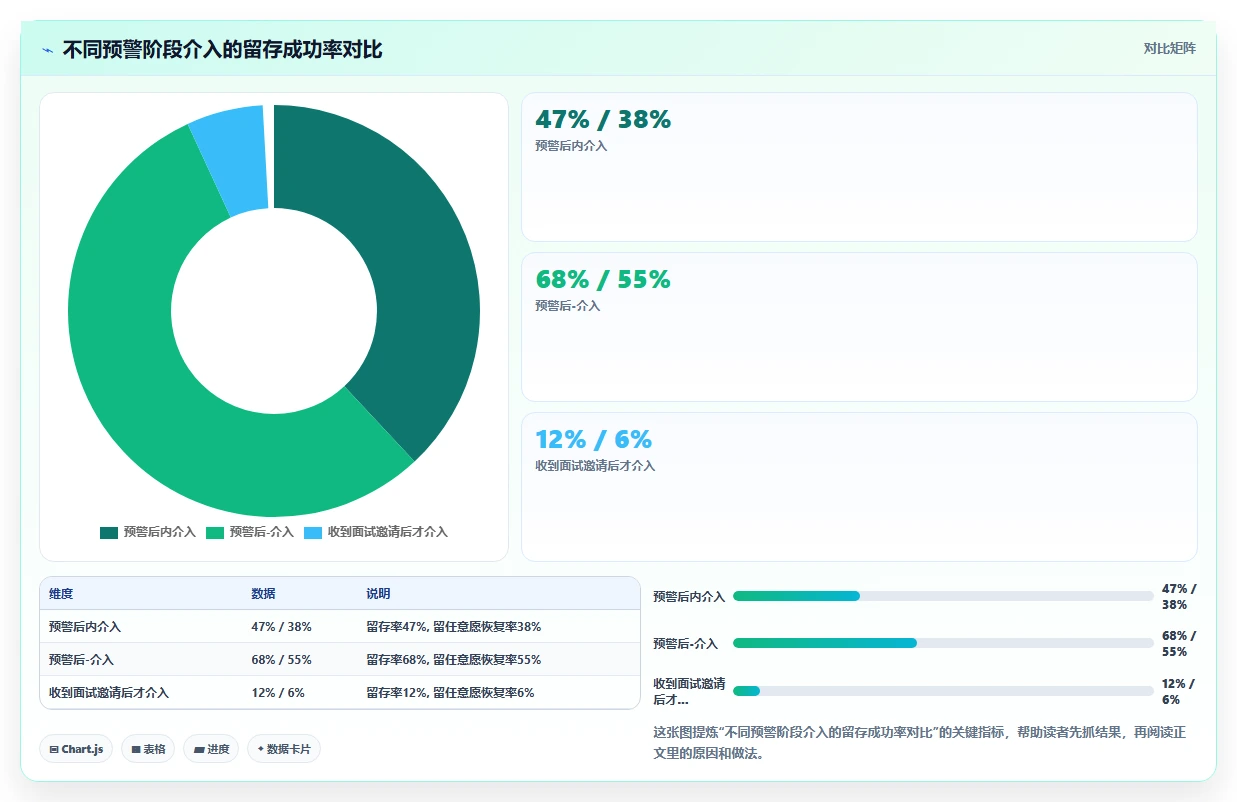Click the 对比矩阵 label in header
The image size is (1237, 802).
click(1170, 48)
